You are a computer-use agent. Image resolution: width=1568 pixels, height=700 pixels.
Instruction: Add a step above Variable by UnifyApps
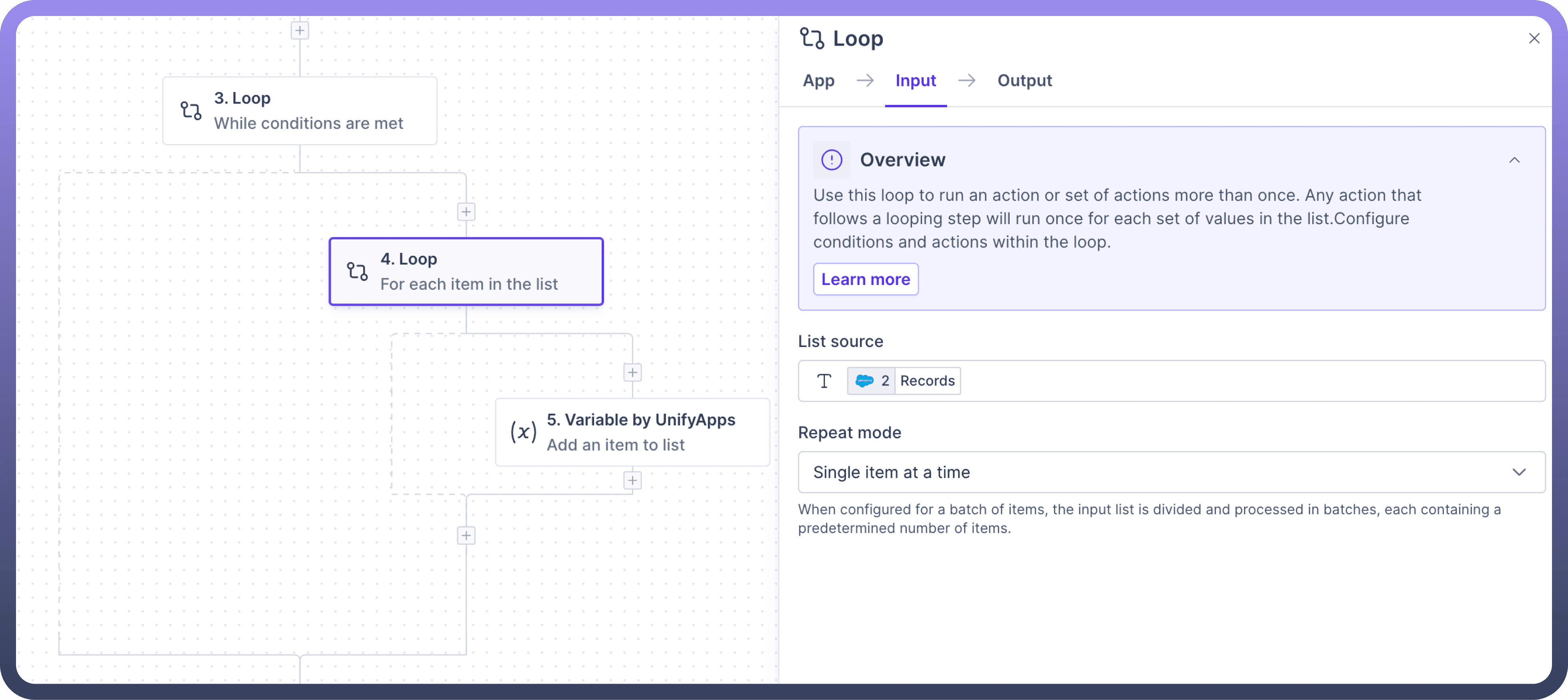click(x=632, y=373)
